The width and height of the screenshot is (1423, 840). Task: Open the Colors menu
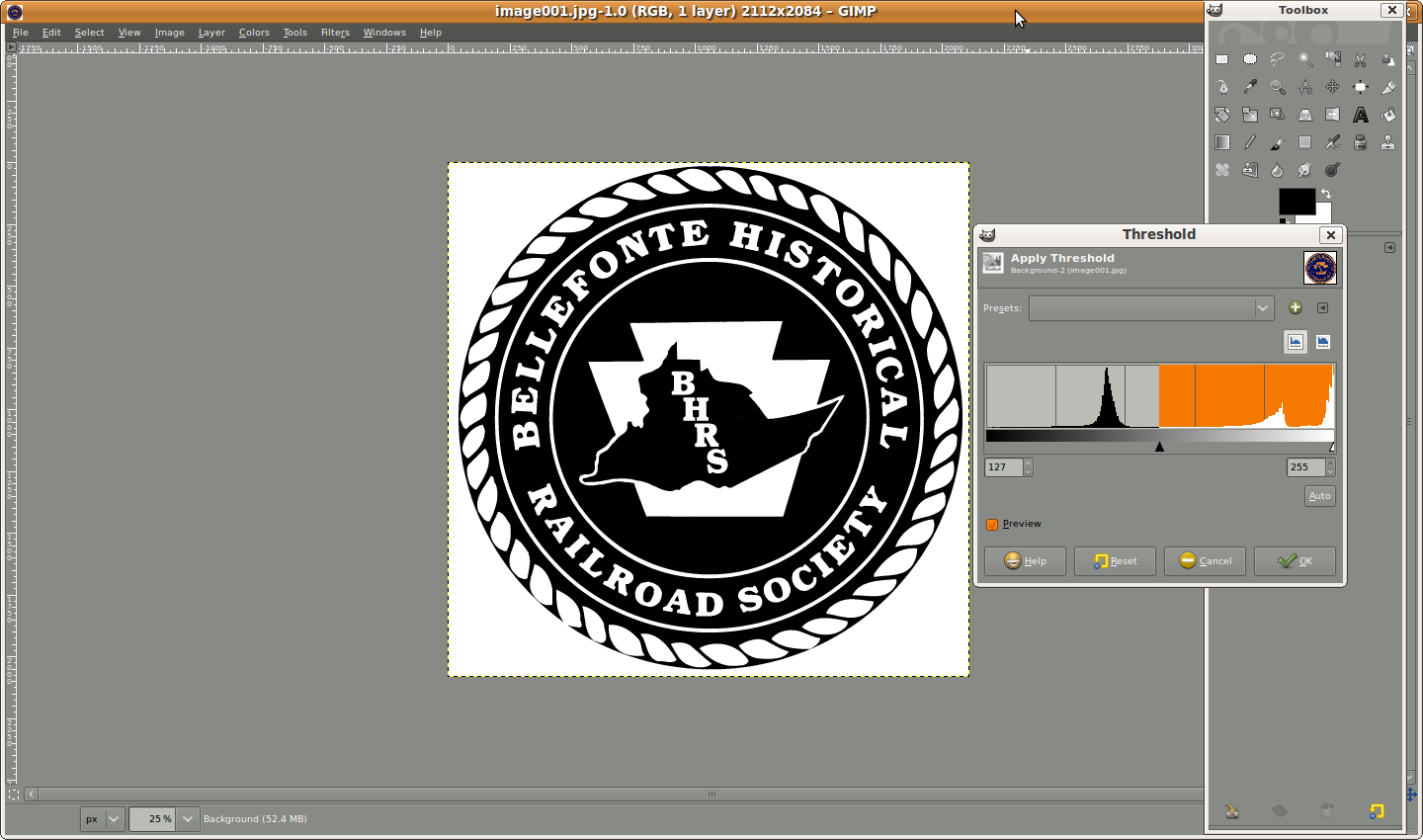[x=254, y=33]
